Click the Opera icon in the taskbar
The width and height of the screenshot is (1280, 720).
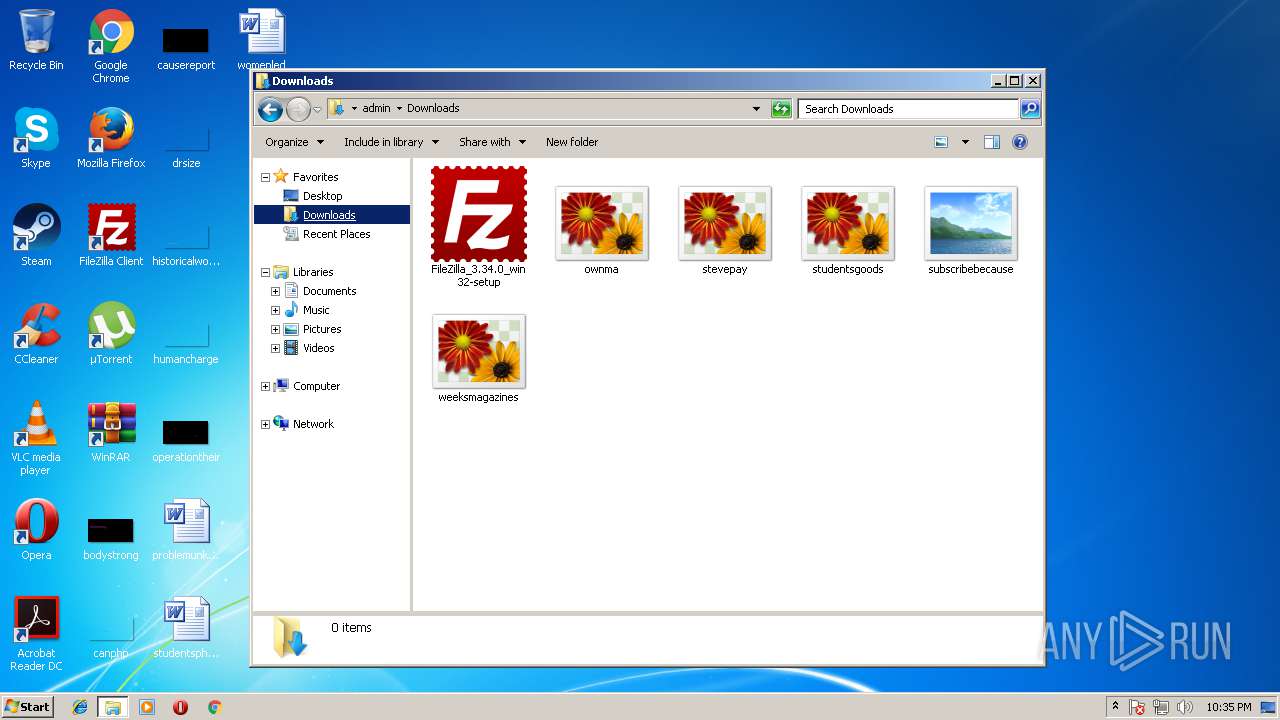(x=181, y=707)
